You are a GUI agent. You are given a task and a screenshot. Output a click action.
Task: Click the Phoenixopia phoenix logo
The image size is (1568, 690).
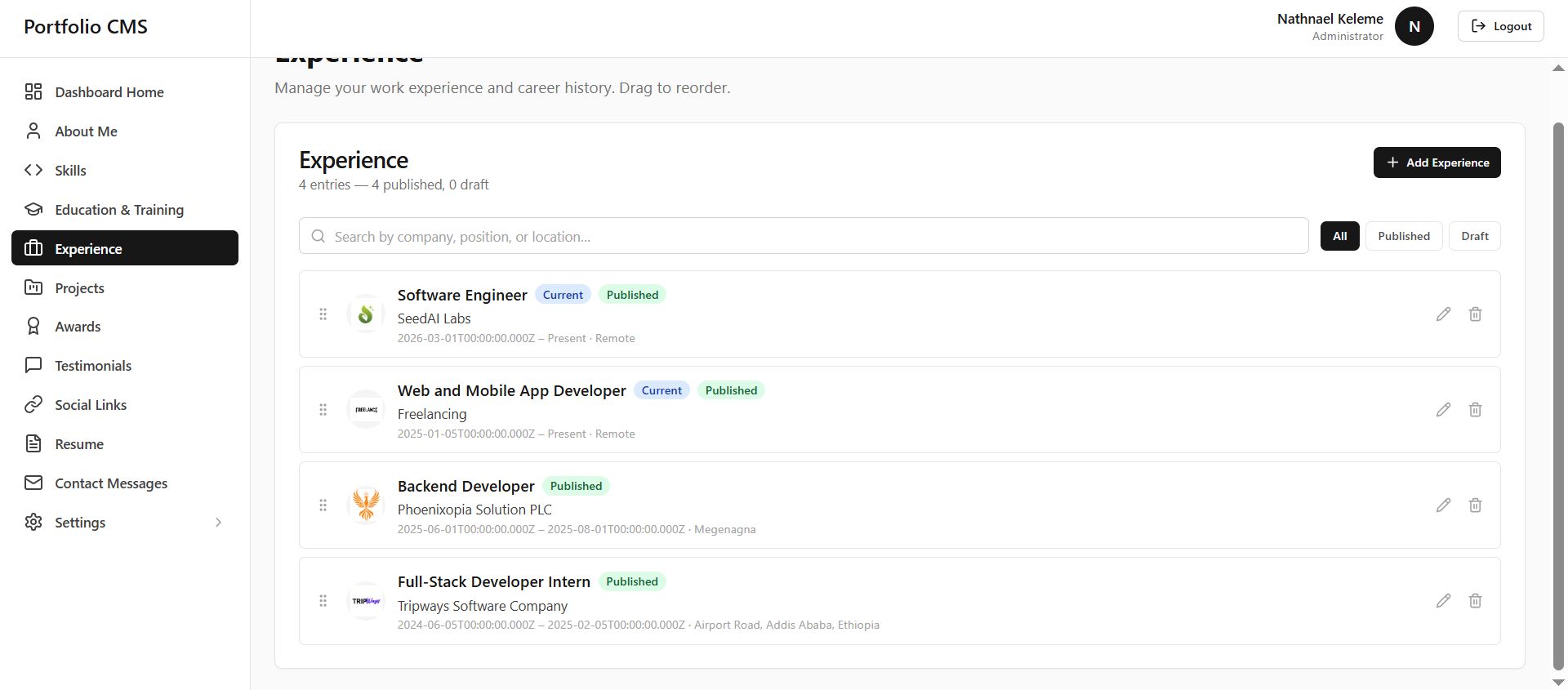(x=366, y=505)
